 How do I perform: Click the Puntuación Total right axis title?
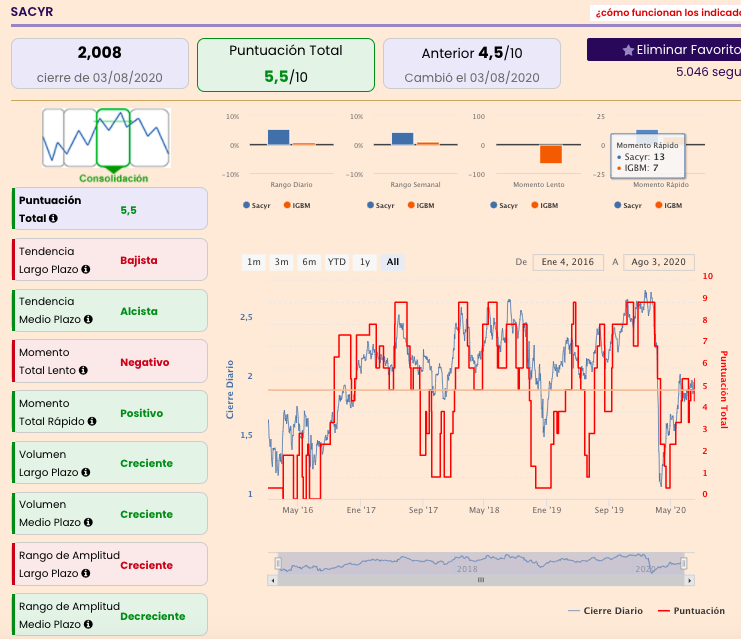(x=724, y=389)
